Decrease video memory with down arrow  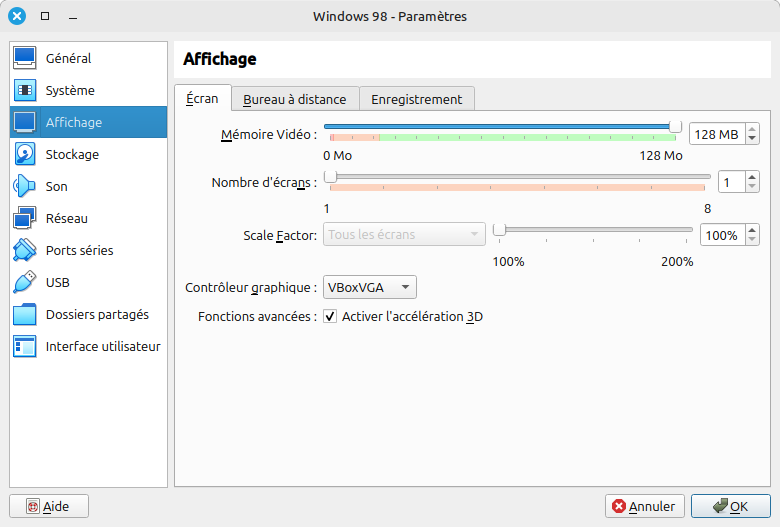[752, 139]
